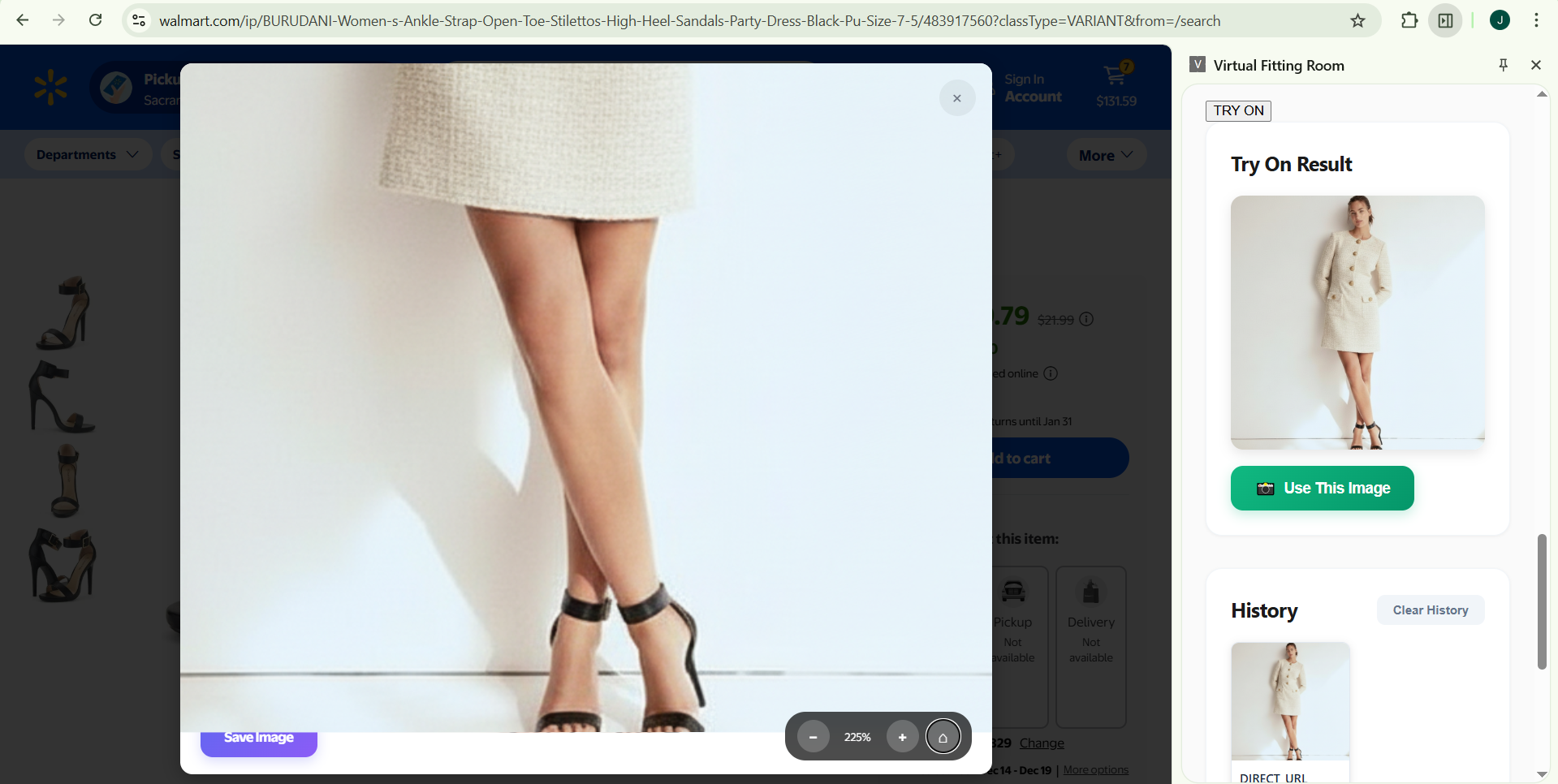Open the Chrome extensions puzzle icon
This screenshot has height=784, width=1558.
pos(1409,20)
